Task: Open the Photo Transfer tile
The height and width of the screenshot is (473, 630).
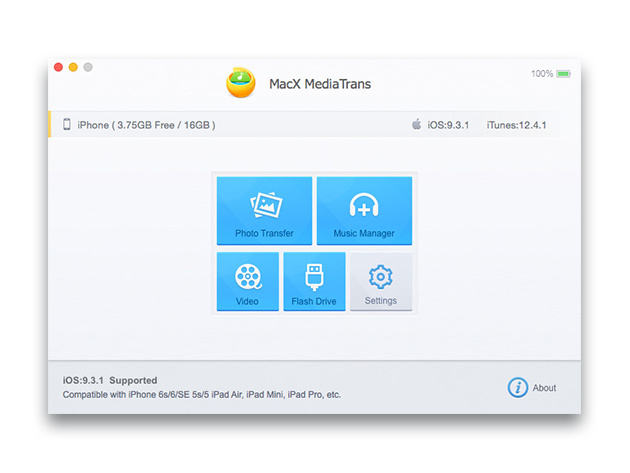Action: pos(264,211)
